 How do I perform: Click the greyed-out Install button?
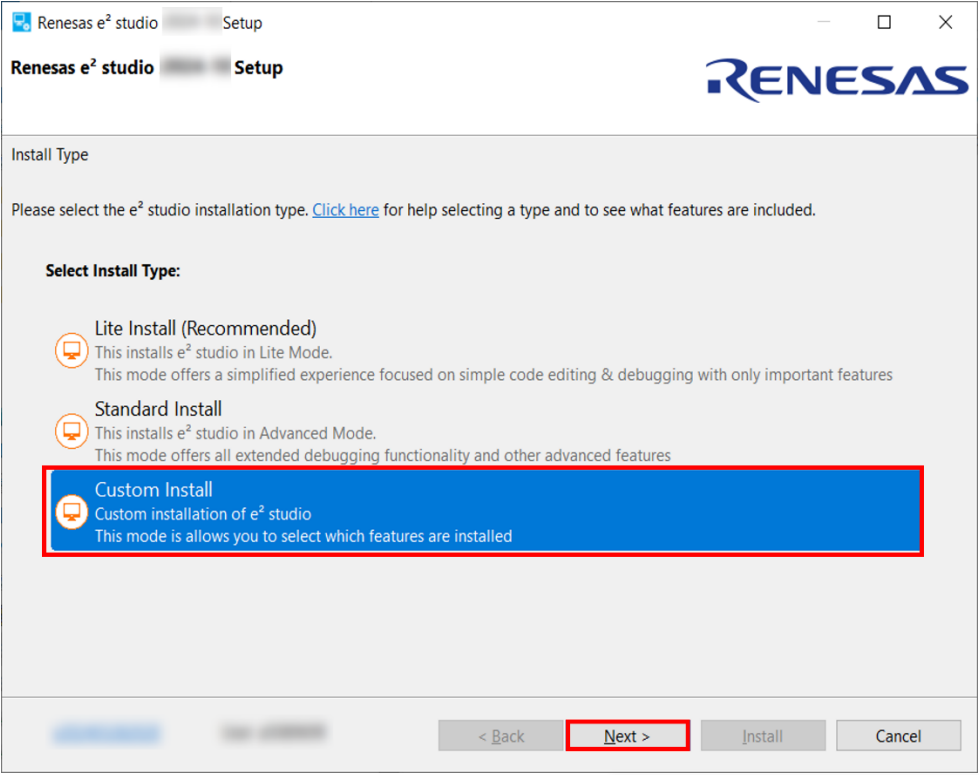[762, 736]
